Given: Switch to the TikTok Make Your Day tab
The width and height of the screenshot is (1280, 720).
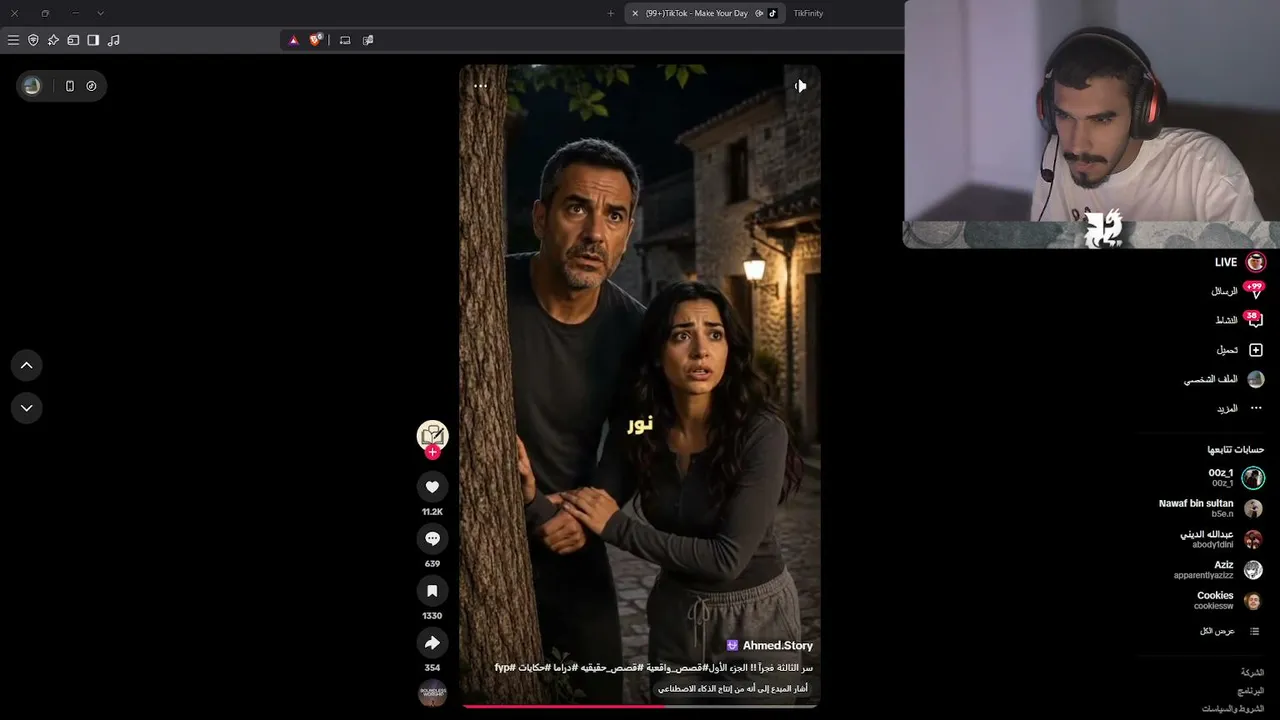Looking at the screenshot, I should 704,13.
